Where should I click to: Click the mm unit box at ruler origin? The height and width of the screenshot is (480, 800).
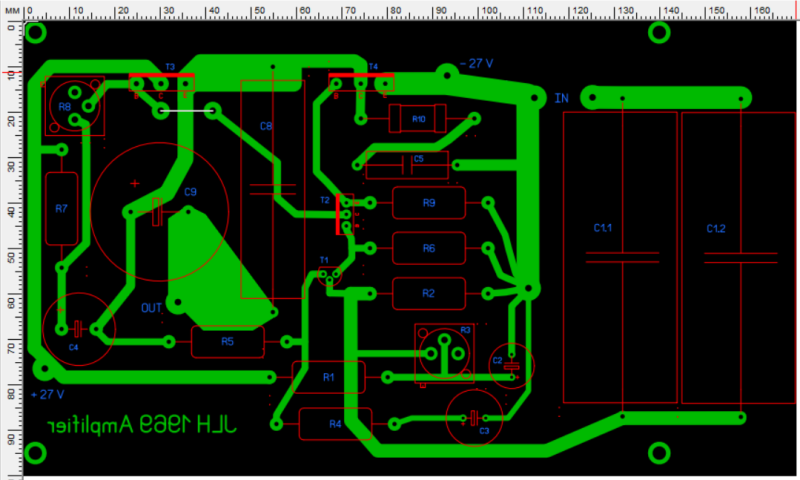12,10
